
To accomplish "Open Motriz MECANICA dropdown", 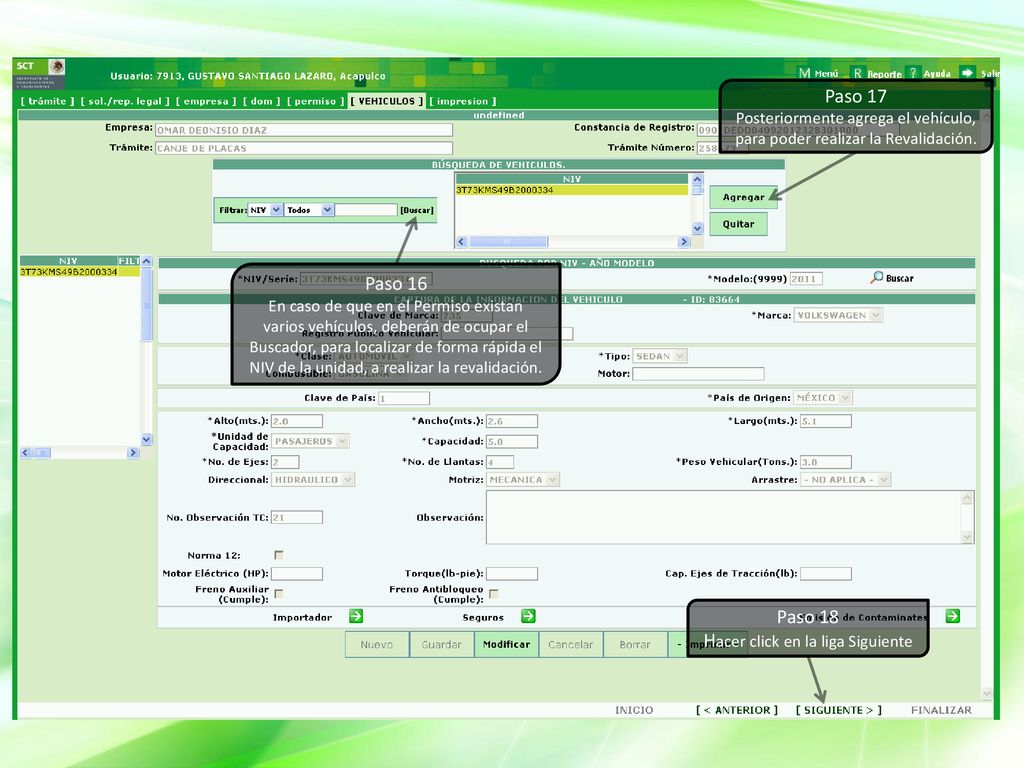I will click(x=522, y=480).
